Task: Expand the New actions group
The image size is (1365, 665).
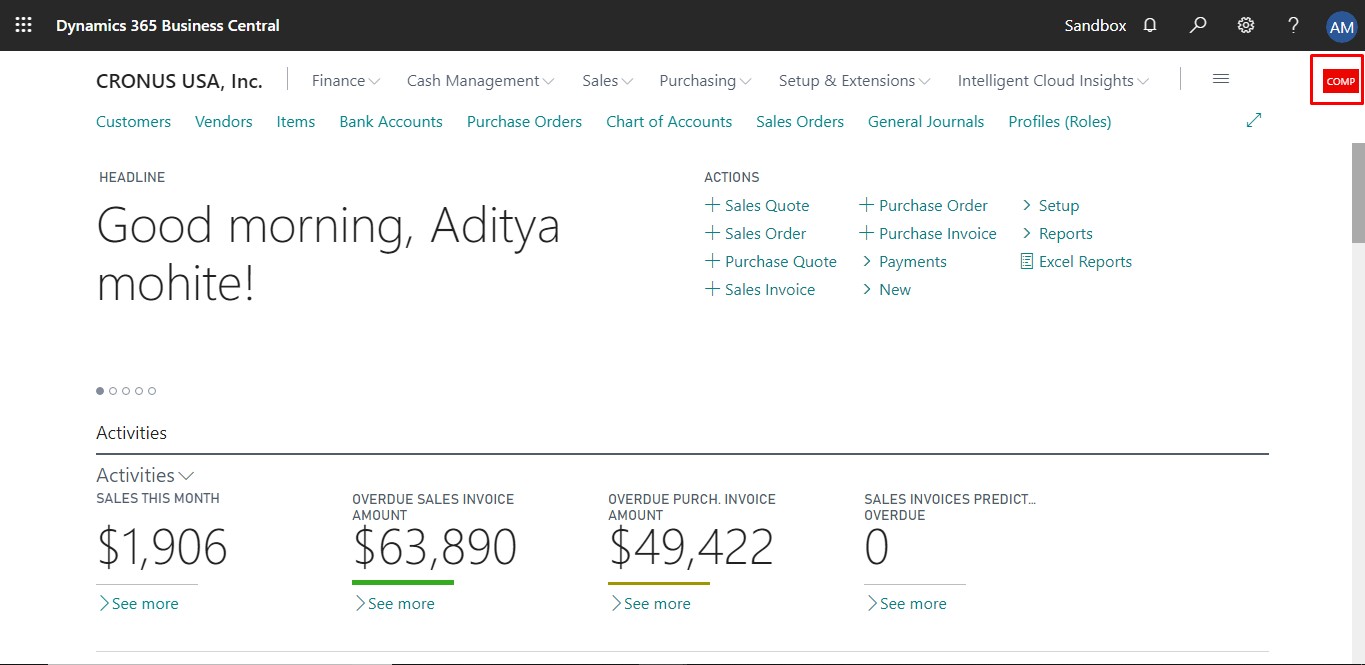Action: click(x=886, y=289)
